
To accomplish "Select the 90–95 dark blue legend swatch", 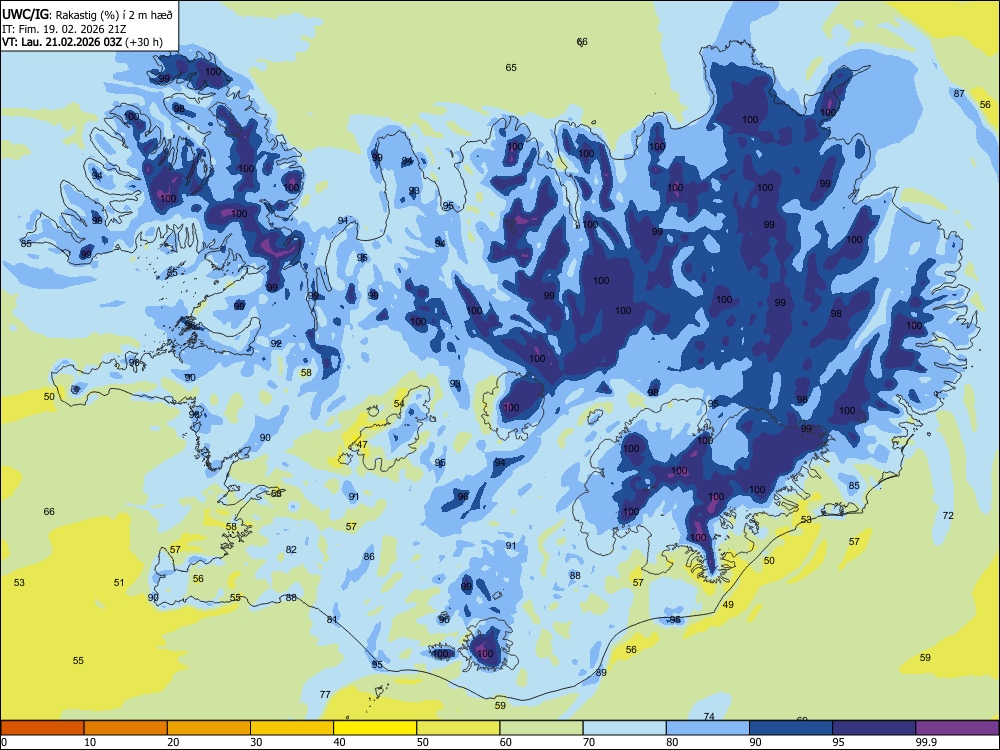I will tap(791, 728).
